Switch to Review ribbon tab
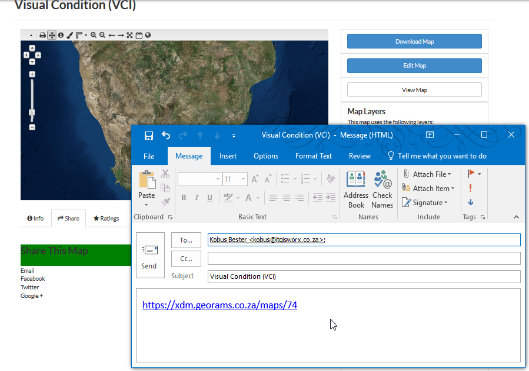The height and width of the screenshot is (371, 529). point(360,156)
